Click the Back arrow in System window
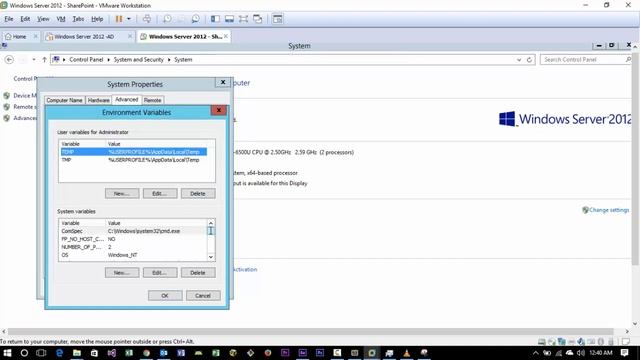 pyautogui.click(x=9, y=60)
